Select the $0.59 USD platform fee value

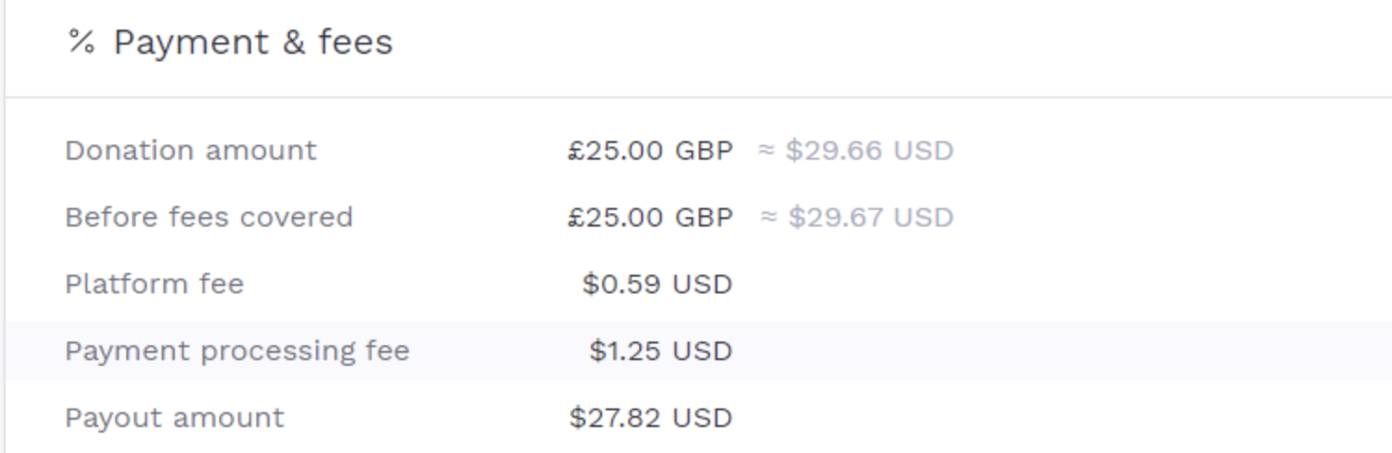click(657, 285)
